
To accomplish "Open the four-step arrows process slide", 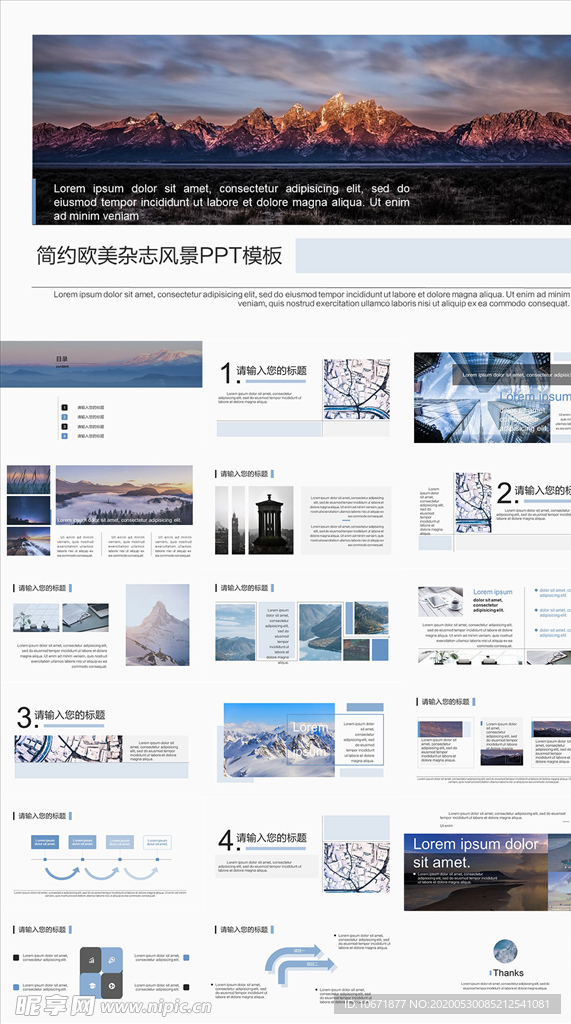I will pos(101,853).
